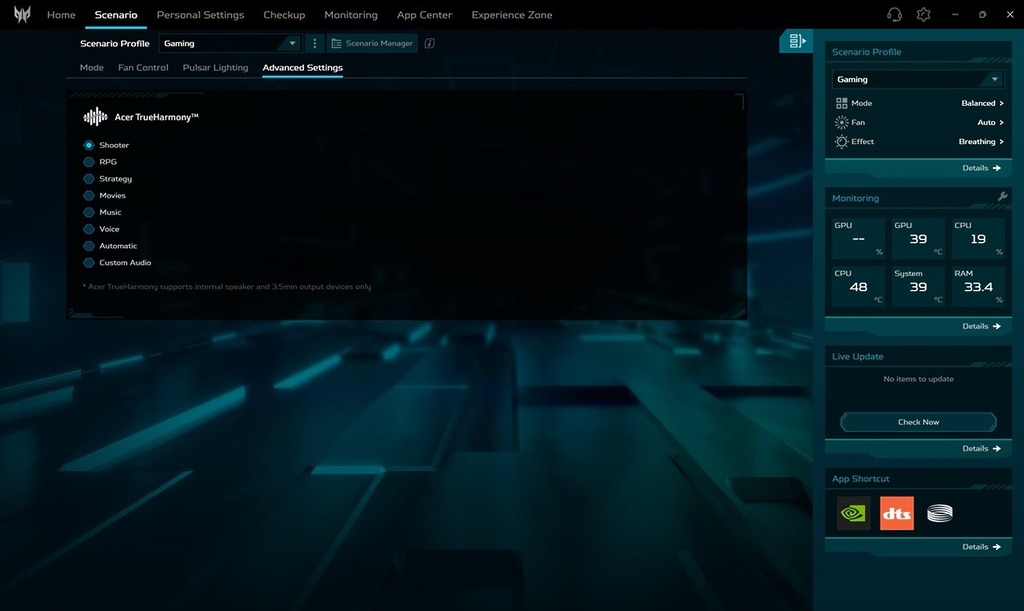Screen dimensions: 1024x611
Task: Click the GPU usage tile showing dashes
Action: (858, 238)
